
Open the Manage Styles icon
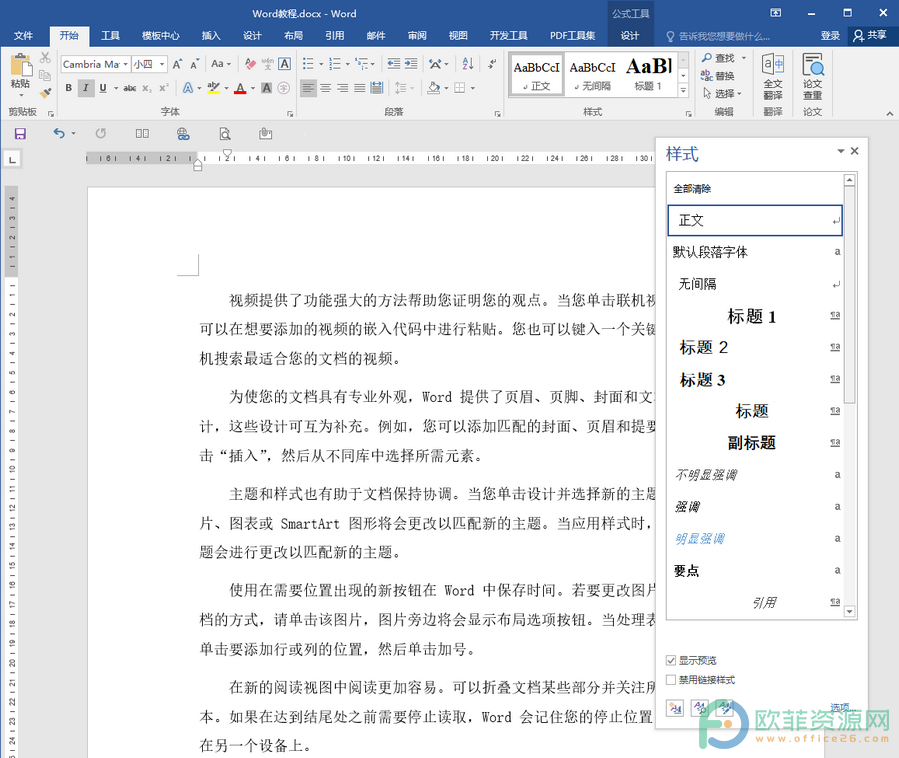(725, 708)
